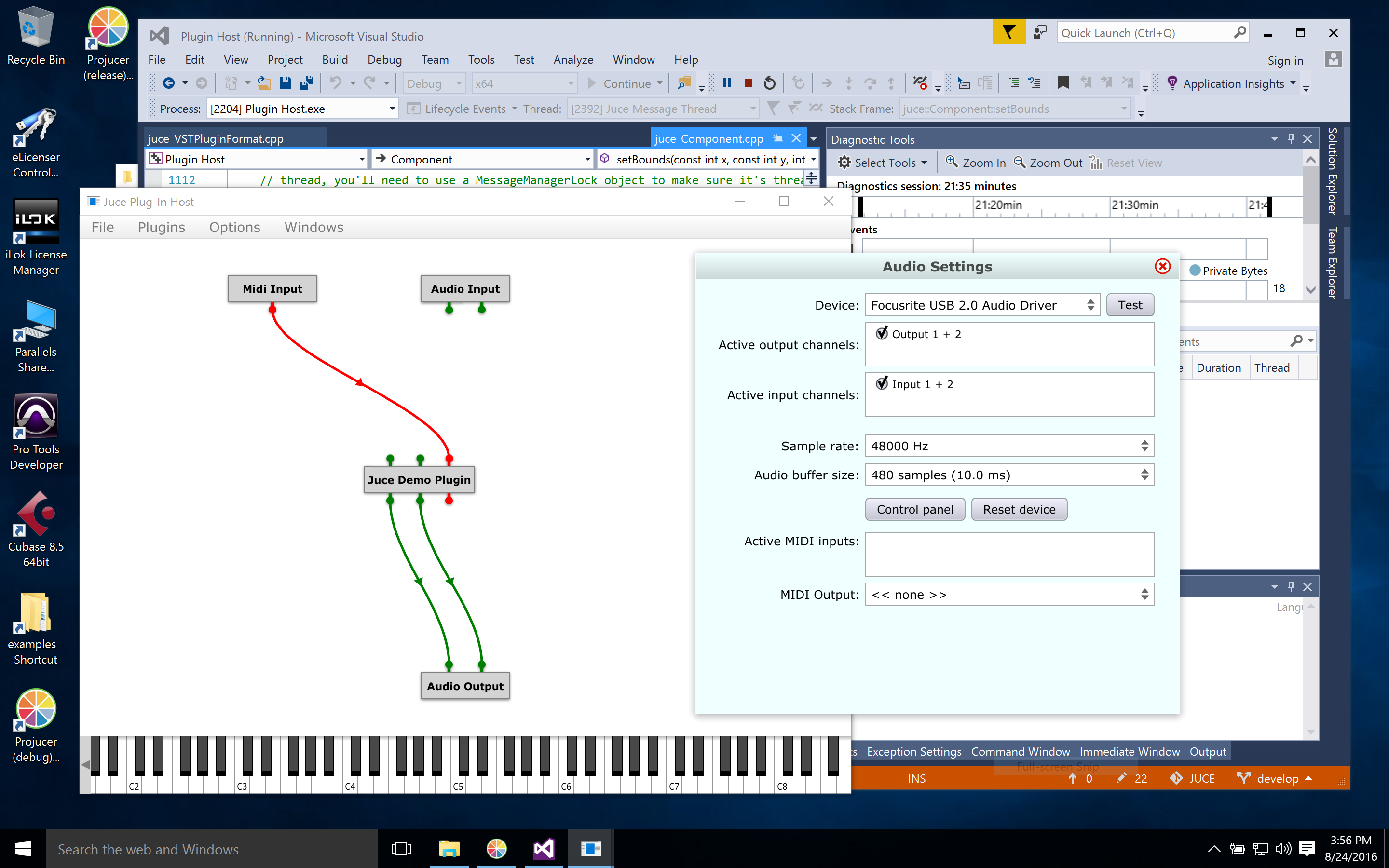The height and width of the screenshot is (868, 1389).
Task: Open the Sample rate dropdown
Action: pos(1009,446)
